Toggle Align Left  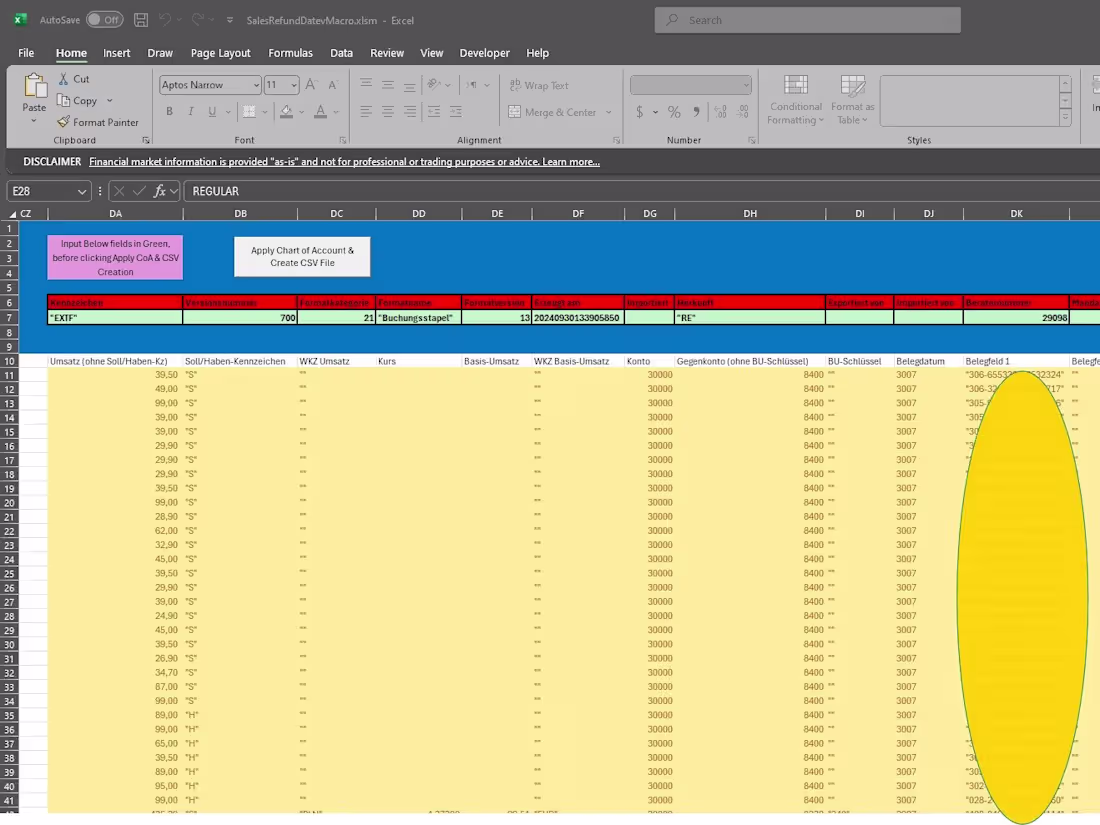pyautogui.click(x=365, y=112)
